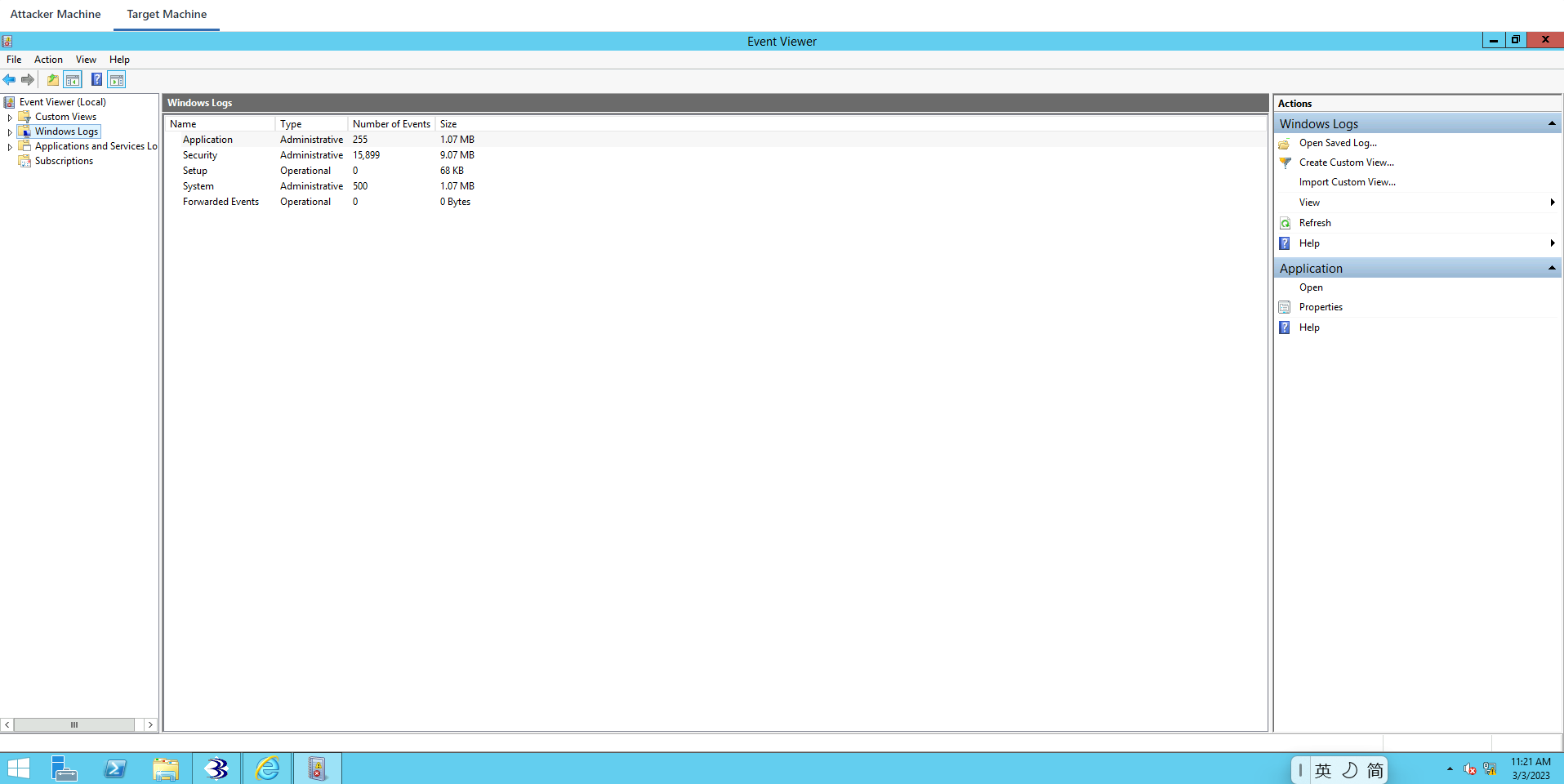Select Windows Logs in the tree

(x=66, y=131)
